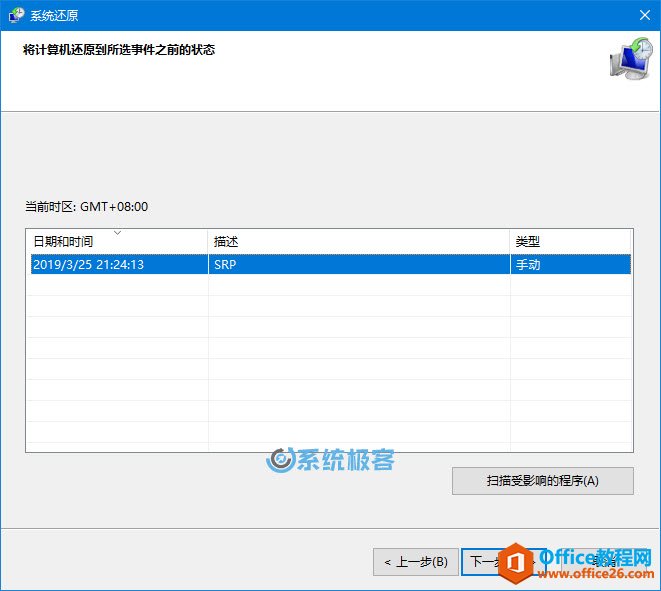Click the 描述 column header
The image size is (661, 591).
359,242
